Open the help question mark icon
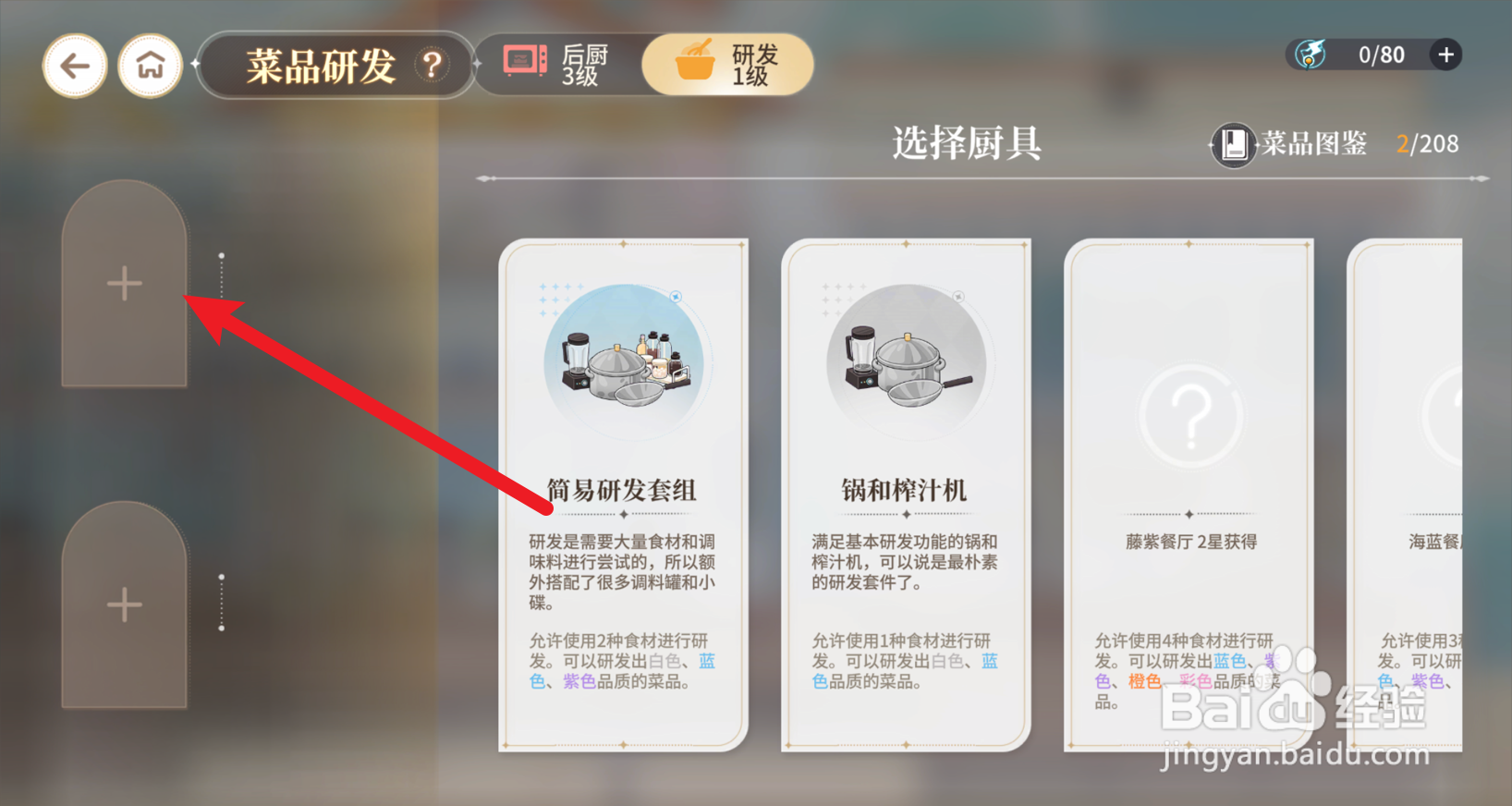This screenshot has height=806, width=1512. [432, 66]
